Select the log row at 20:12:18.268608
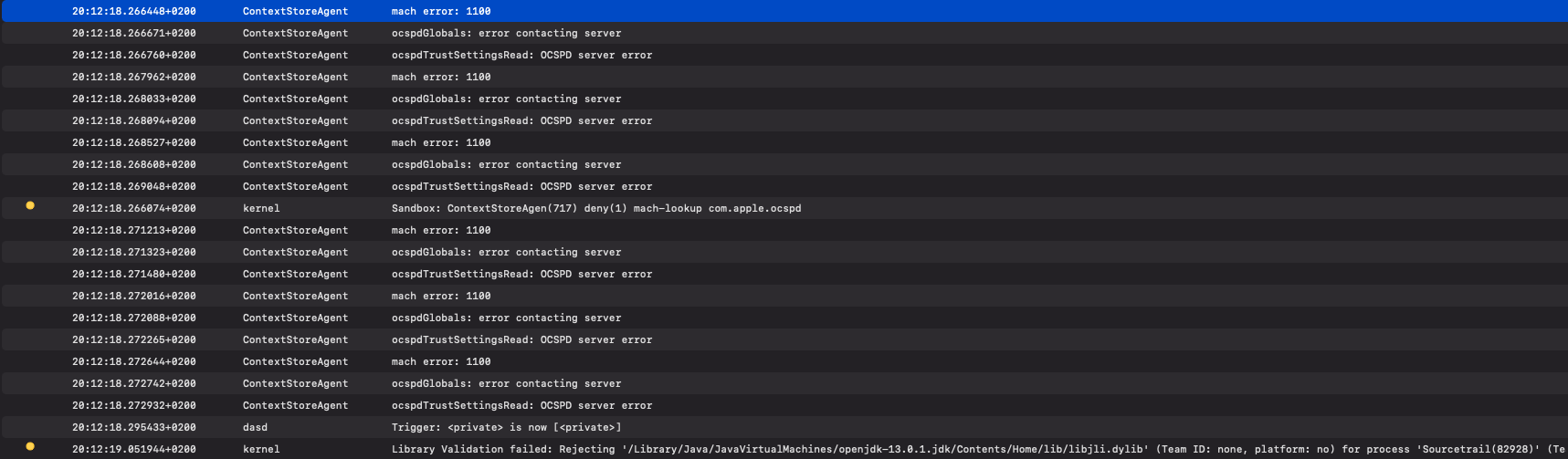The image size is (1568, 459). pos(784,164)
